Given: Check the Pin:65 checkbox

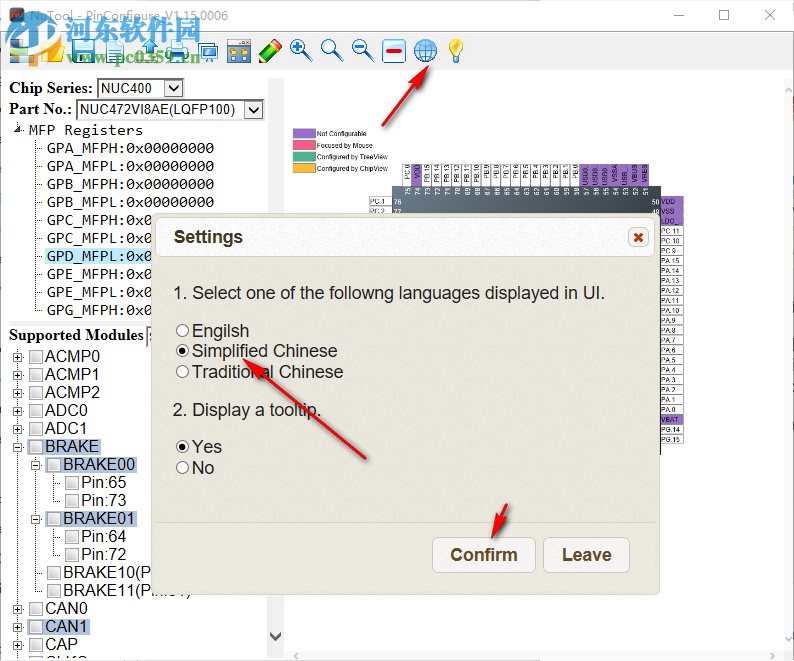Looking at the screenshot, I should tap(72, 483).
